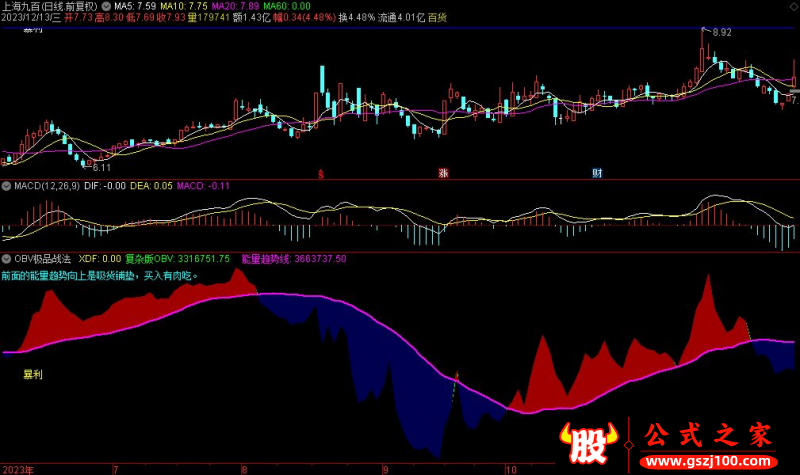Screen dimensions: 800x475
Task: Click the 8.92 high price label
Action: tap(722, 33)
